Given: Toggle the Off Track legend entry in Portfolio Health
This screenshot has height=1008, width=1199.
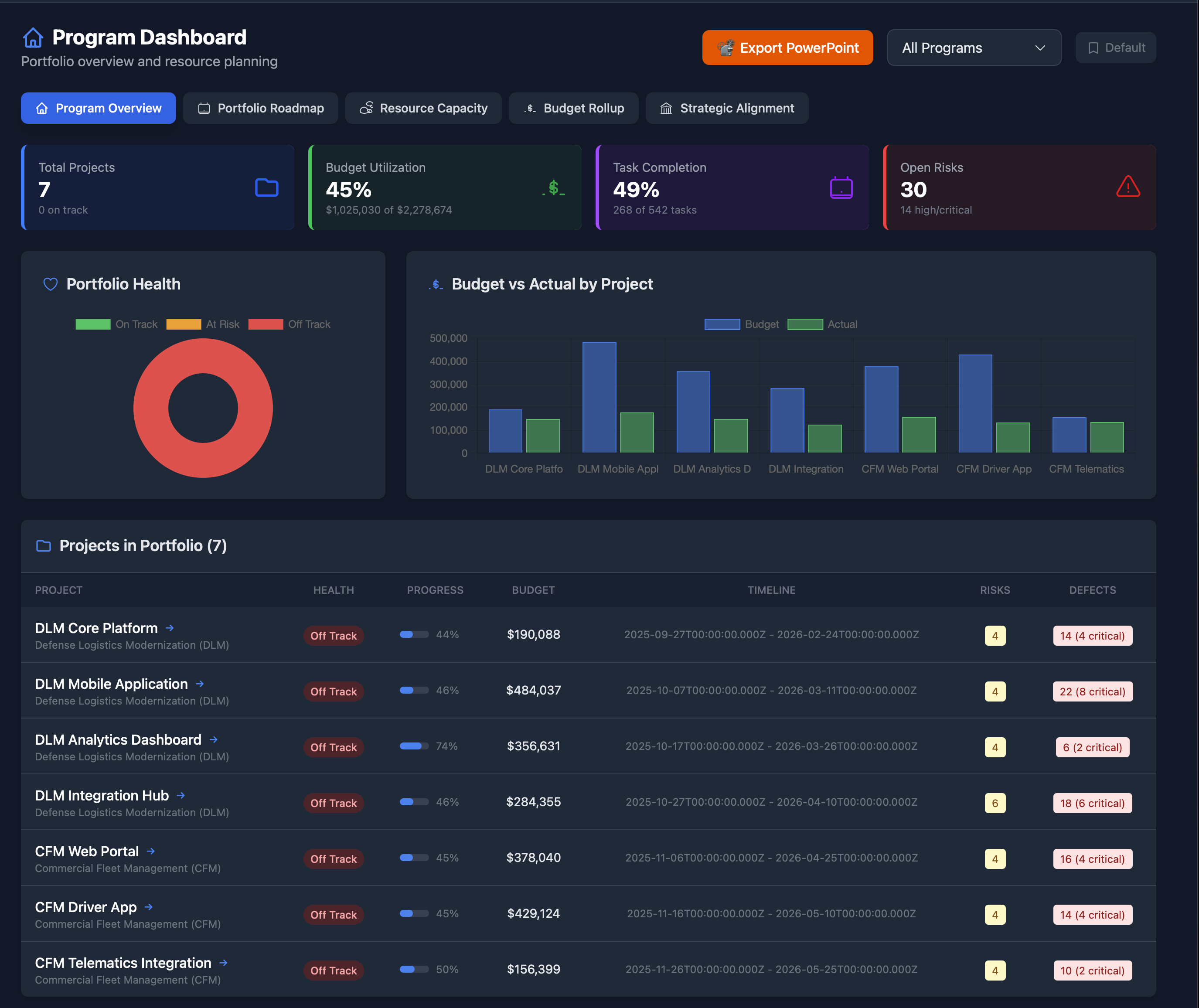Looking at the screenshot, I should pos(289,324).
